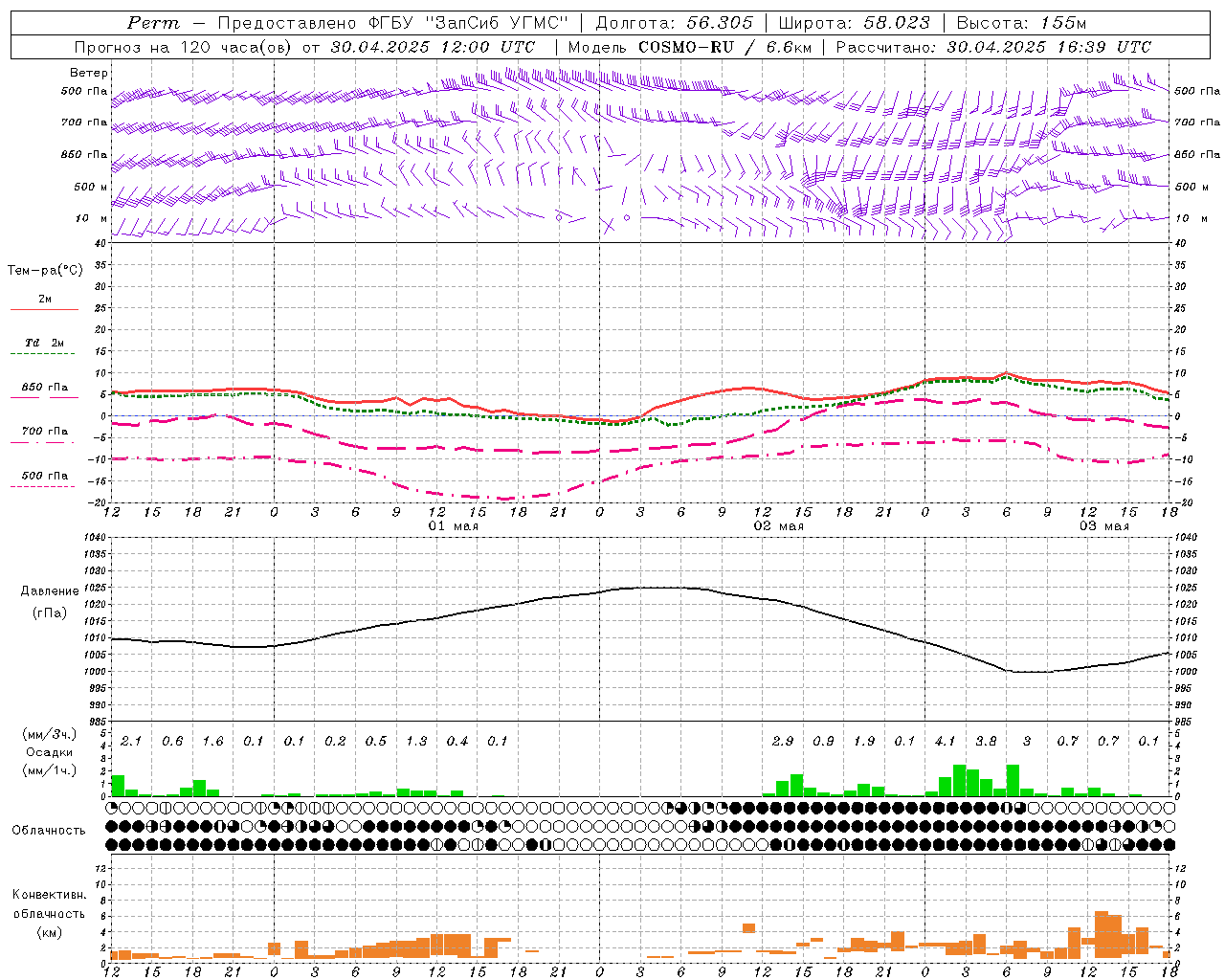This screenshot has width=1225, height=980.
Task: Click the 'Конвективн. облачность (км)' label
Action: pos(49,913)
